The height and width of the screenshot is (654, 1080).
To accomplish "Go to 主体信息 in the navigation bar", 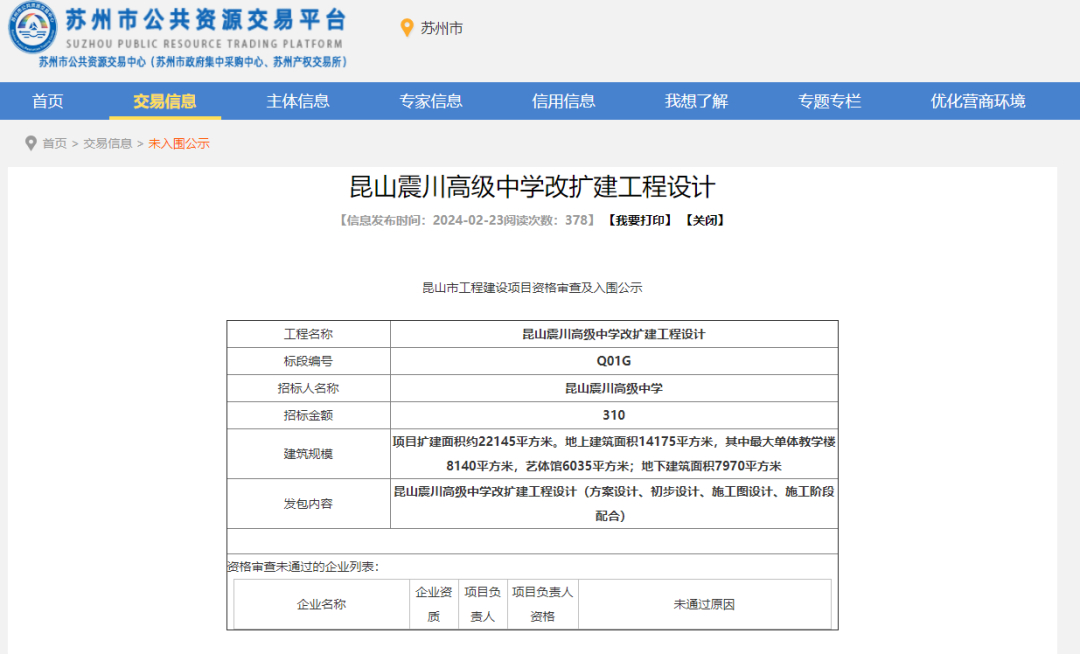I will (x=298, y=101).
